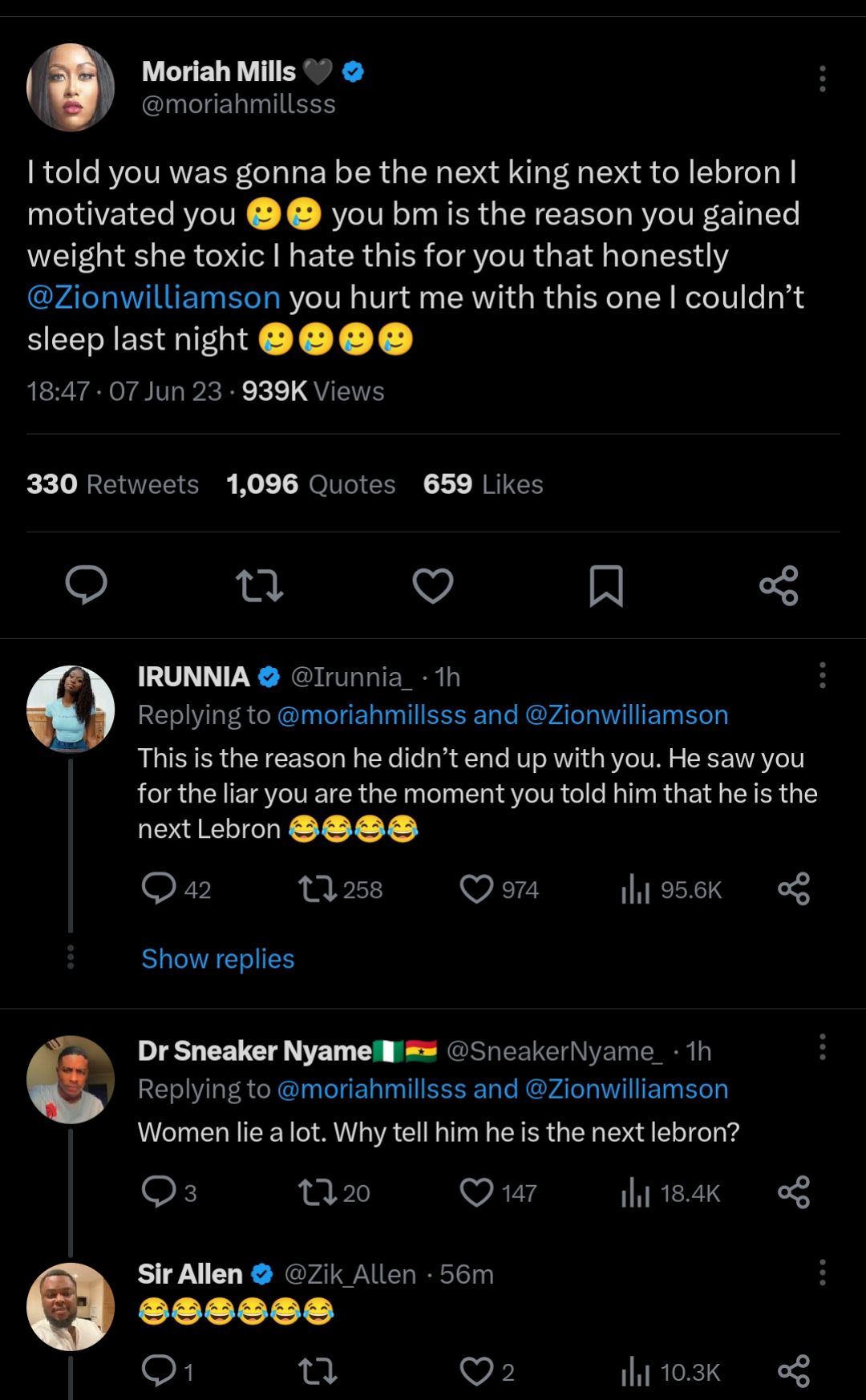
Task: Like Dr Sneaker Nyame's reply
Action: pos(477,1192)
